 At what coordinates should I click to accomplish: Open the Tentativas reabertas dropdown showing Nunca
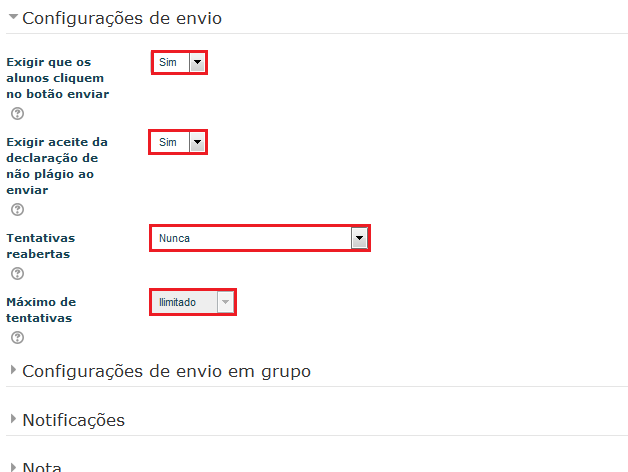coord(259,238)
